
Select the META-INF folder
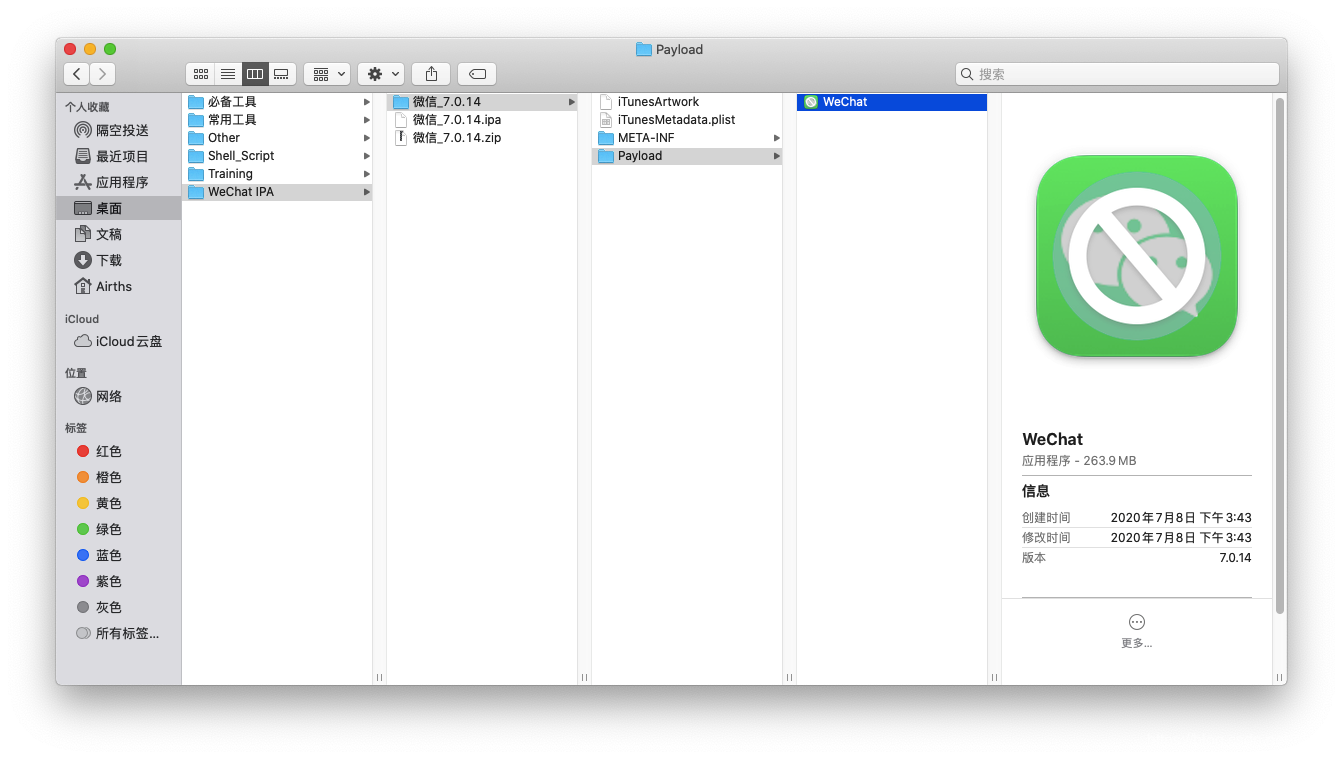click(x=687, y=138)
